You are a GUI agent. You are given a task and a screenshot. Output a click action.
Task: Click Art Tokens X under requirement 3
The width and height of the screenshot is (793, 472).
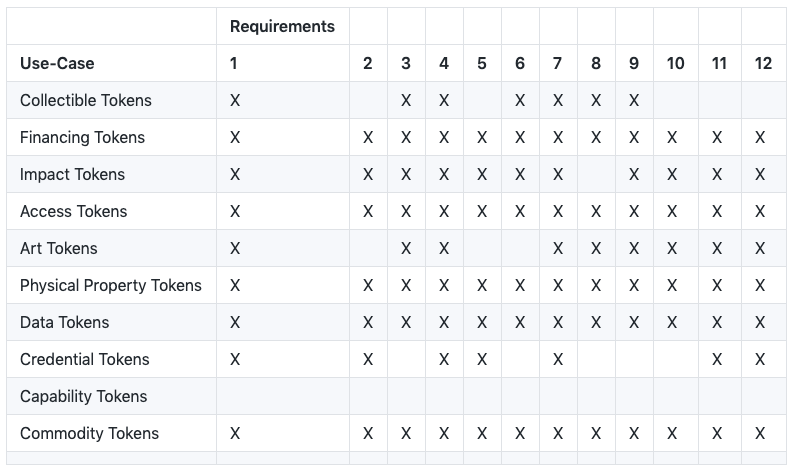(x=406, y=248)
